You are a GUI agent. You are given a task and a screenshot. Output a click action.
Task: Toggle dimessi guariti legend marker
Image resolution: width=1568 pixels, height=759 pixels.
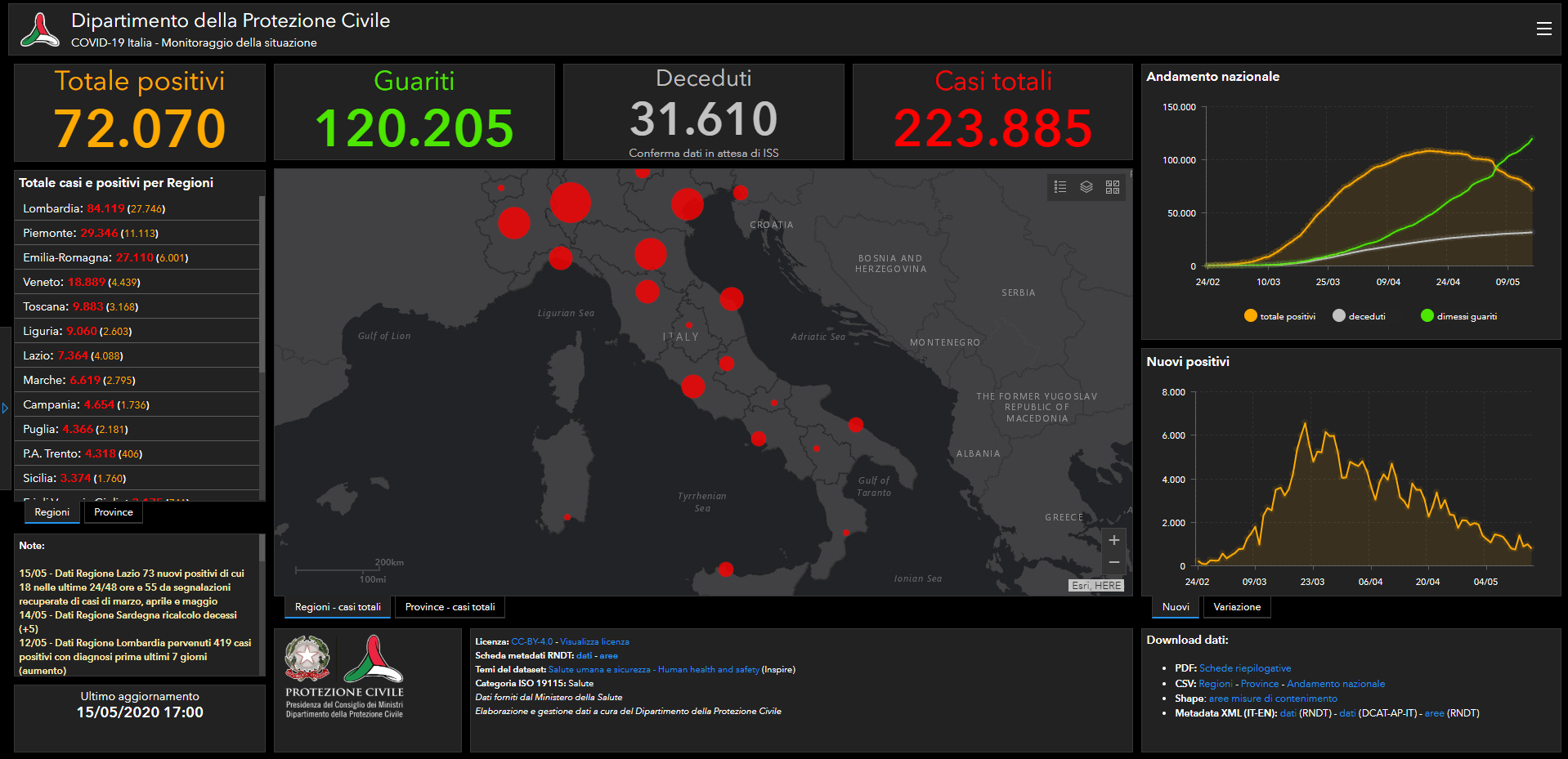[x=1427, y=315]
